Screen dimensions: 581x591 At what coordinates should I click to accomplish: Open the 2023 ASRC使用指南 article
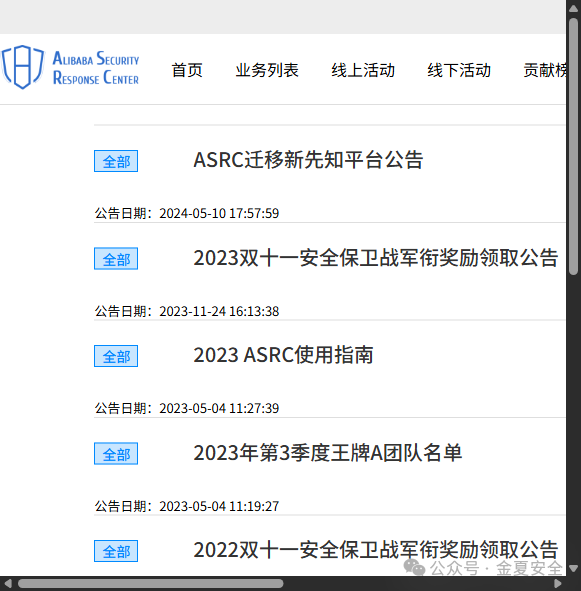[283, 355]
